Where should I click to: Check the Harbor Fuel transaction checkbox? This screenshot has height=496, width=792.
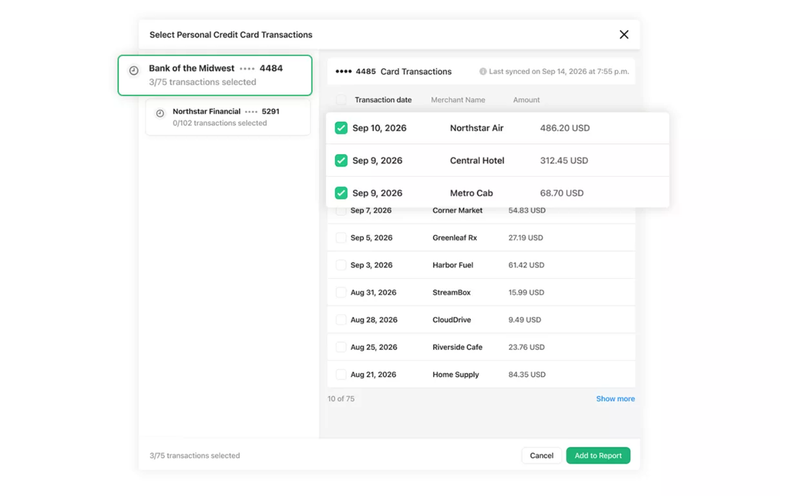click(341, 265)
